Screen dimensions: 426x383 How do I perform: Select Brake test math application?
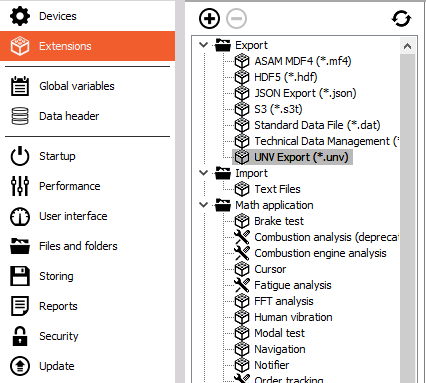(x=279, y=221)
